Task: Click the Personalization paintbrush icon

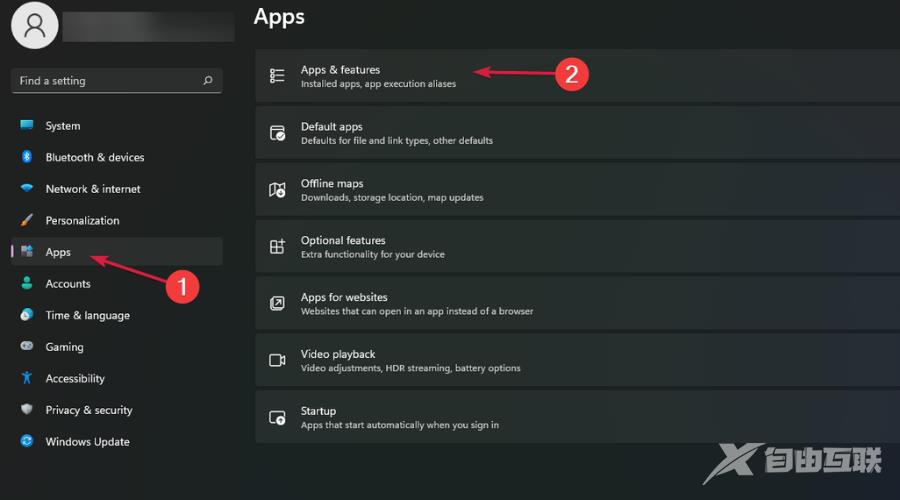Action: (26, 220)
